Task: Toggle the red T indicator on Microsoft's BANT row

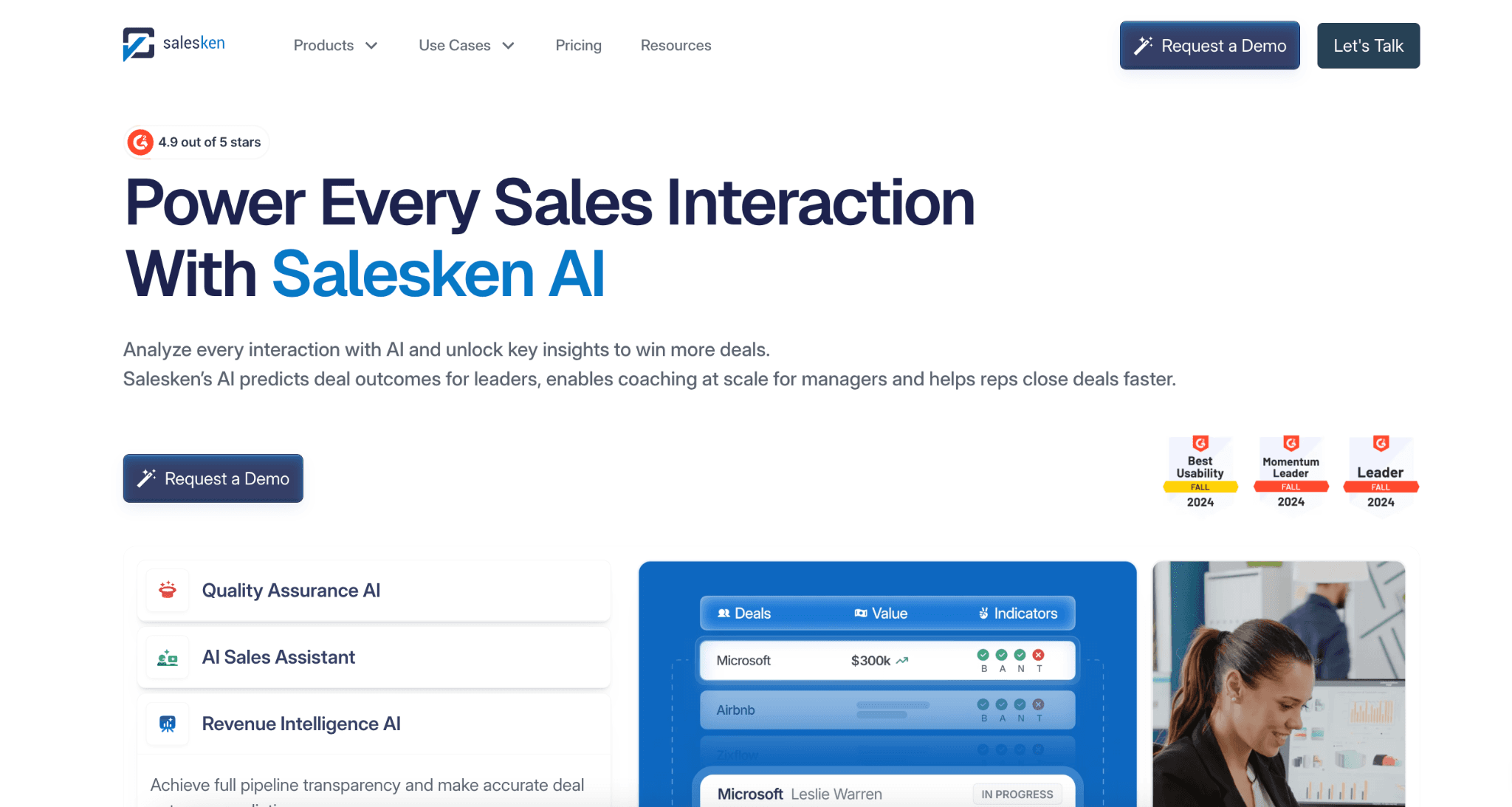Action: click(x=1039, y=654)
